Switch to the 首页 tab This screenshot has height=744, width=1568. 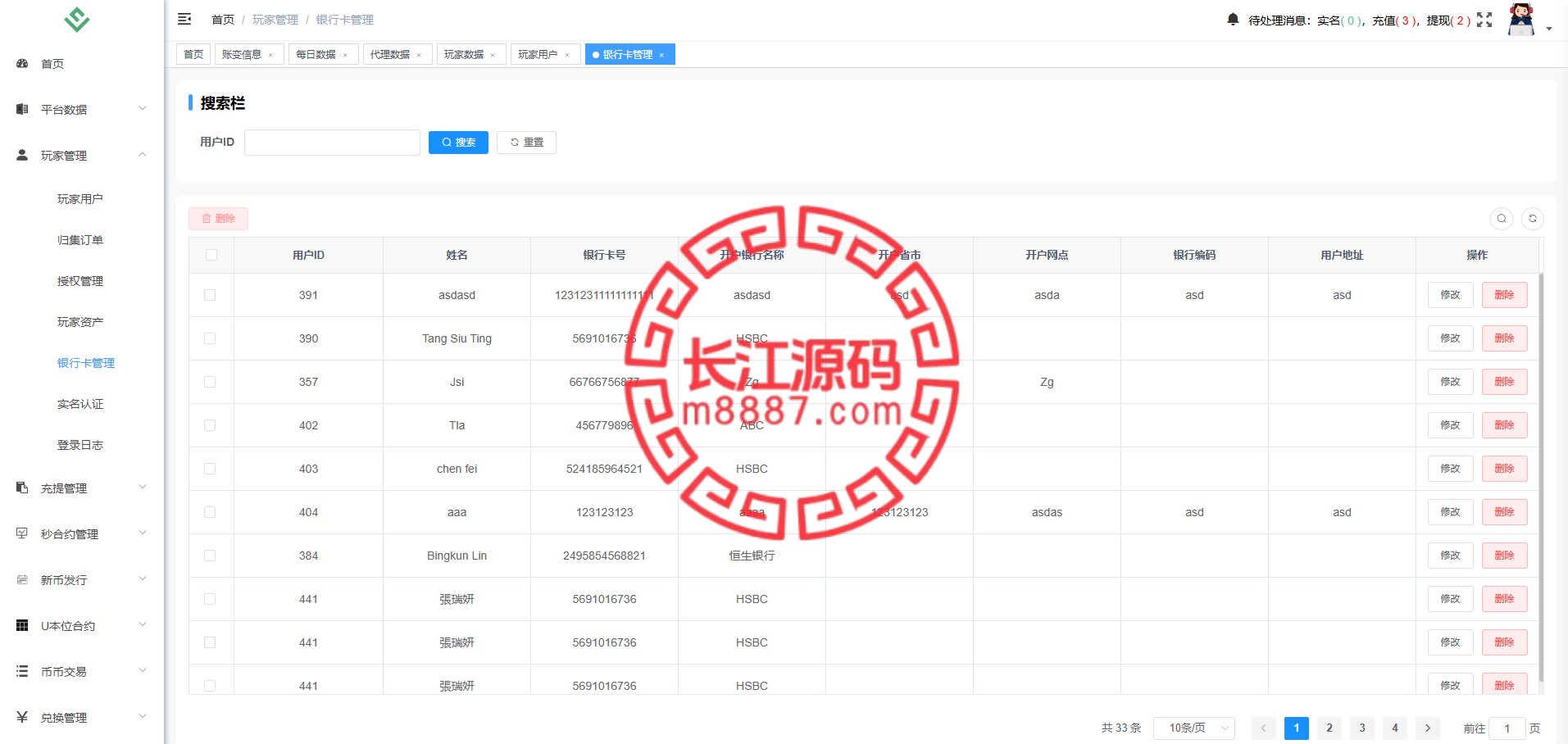coord(193,55)
